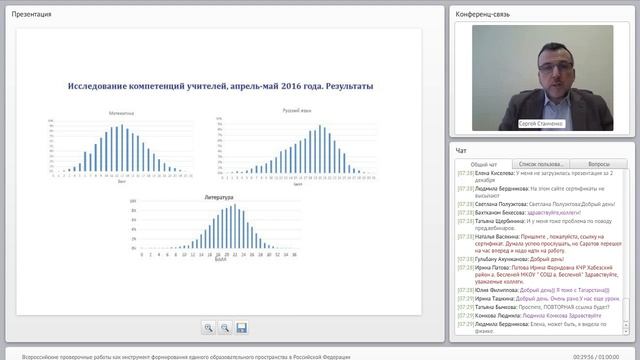640x360 pixels.
Task: Click the Чат panel header
Action: (x=461, y=151)
